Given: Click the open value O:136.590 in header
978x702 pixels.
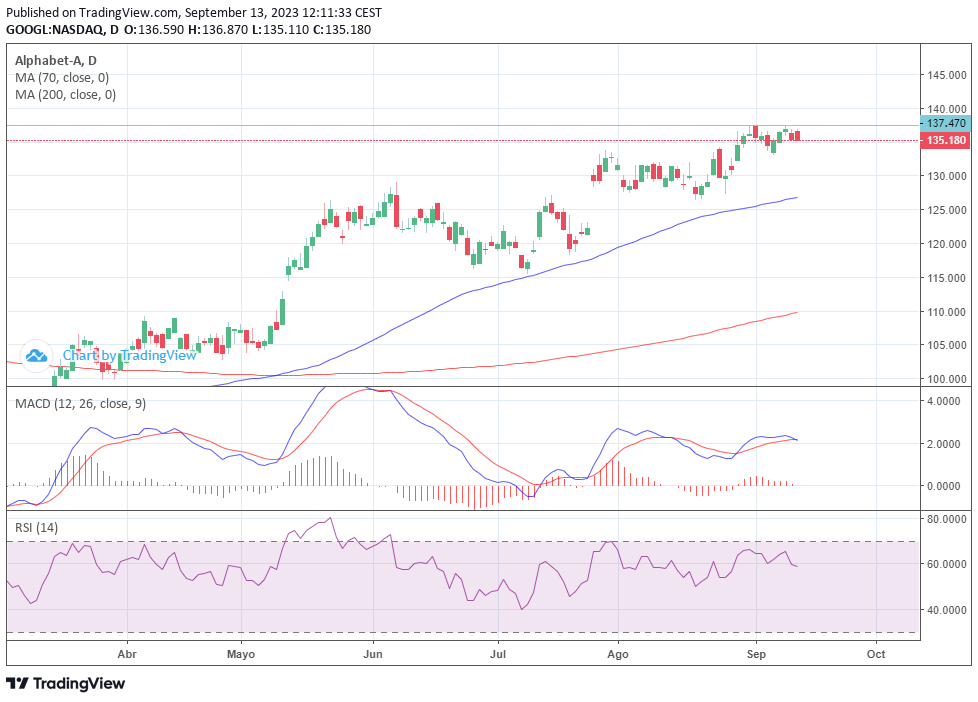Looking at the screenshot, I should (x=154, y=30).
